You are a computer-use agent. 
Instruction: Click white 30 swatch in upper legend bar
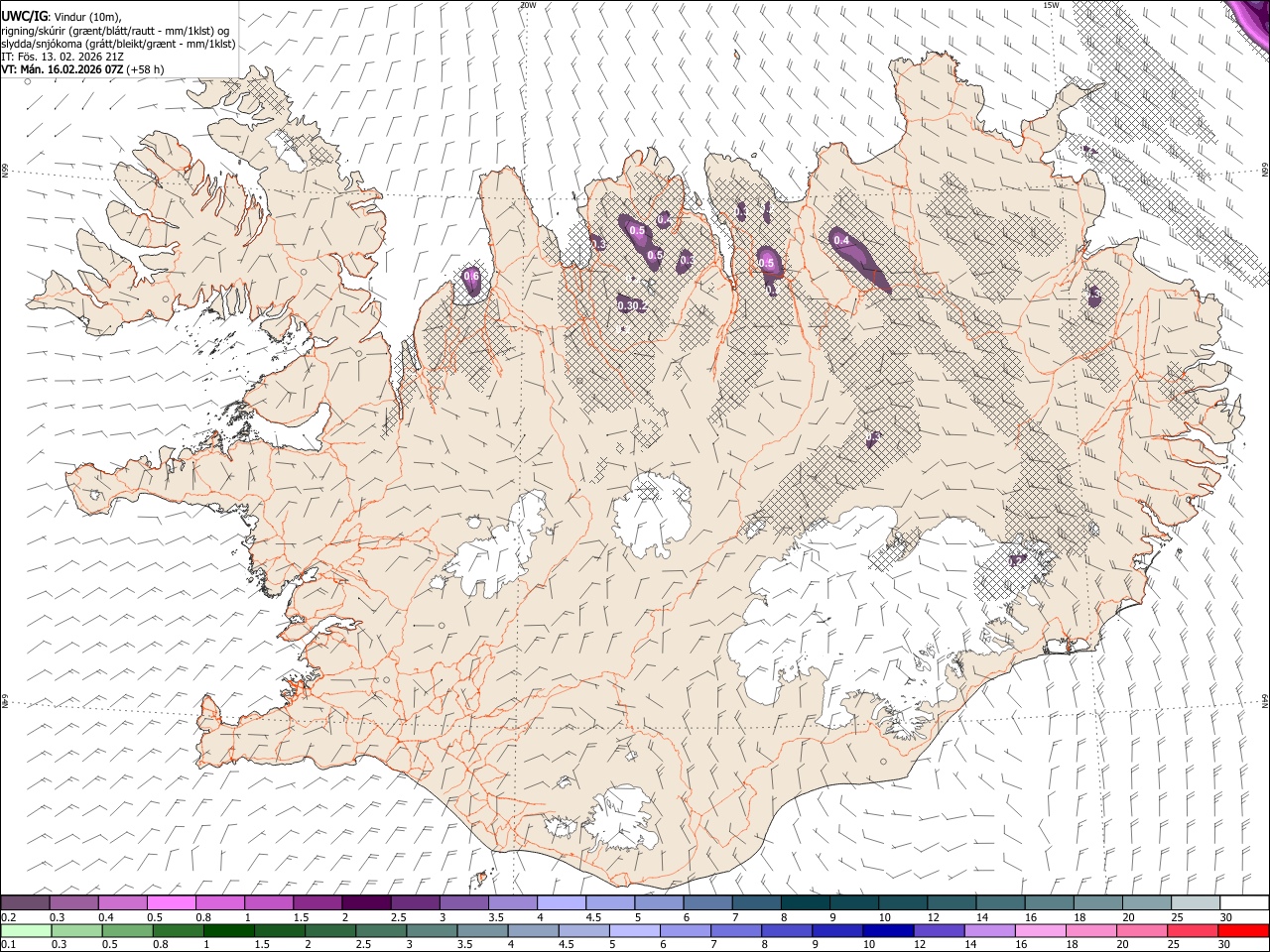(x=1244, y=903)
